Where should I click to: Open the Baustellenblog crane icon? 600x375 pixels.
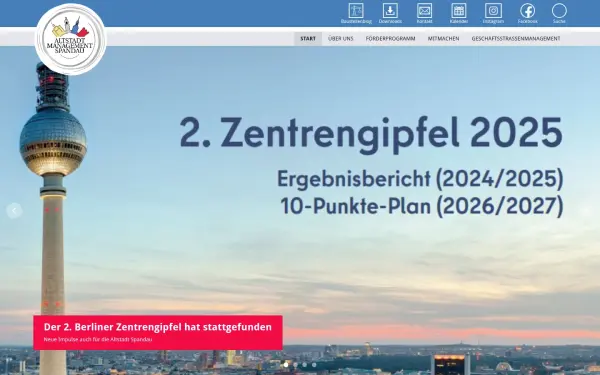pyautogui.click(x=356, y=11)
